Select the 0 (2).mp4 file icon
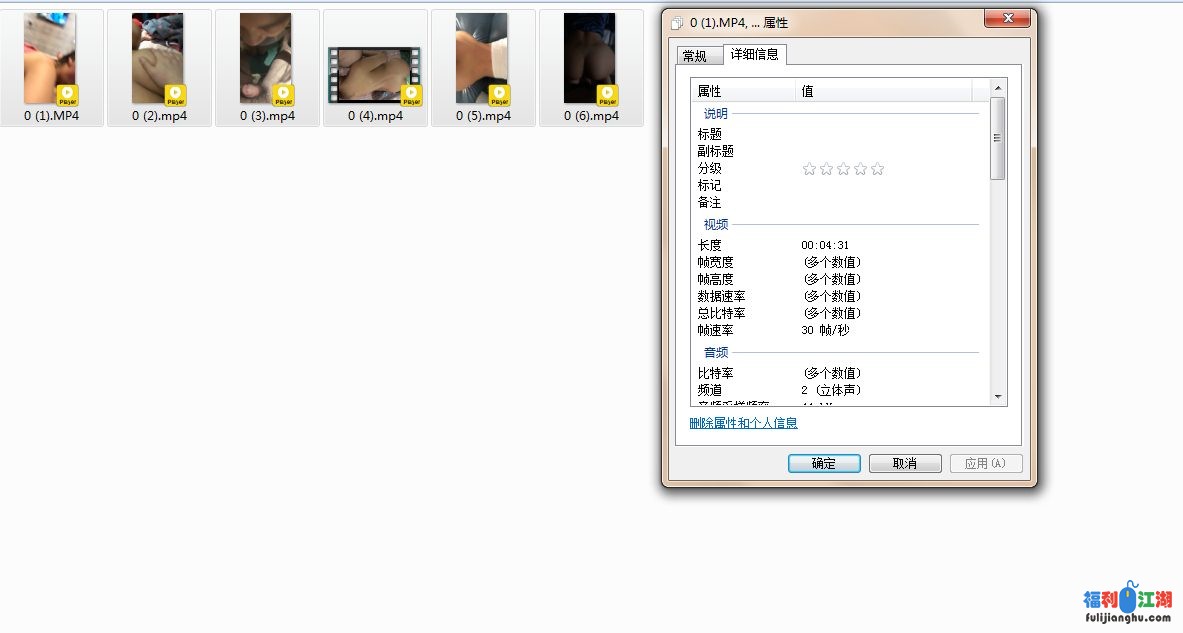 pos(159,60)
